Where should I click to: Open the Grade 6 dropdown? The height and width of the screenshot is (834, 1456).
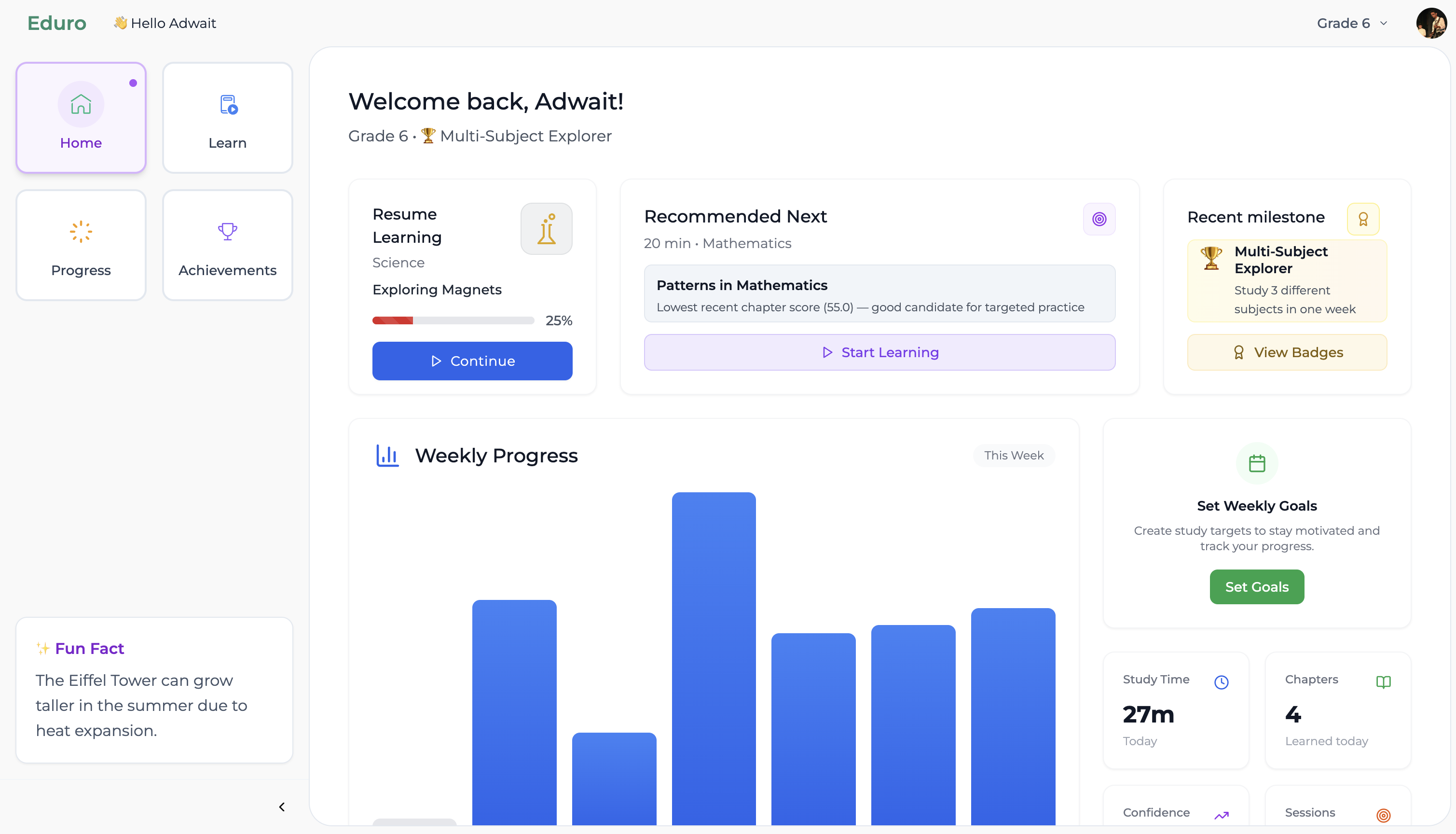pyautogui.click(x=1351, y=23)
